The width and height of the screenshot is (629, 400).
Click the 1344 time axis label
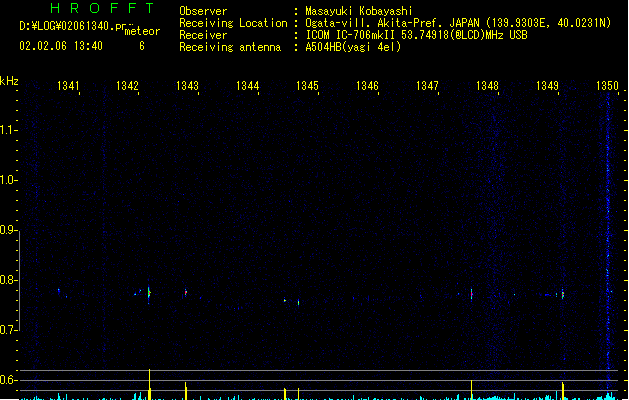248,86
